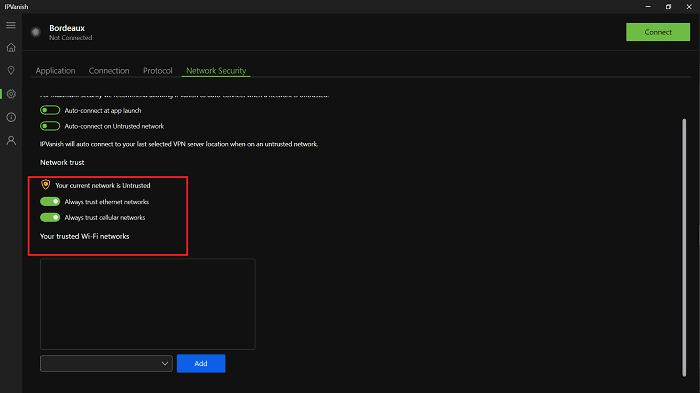Viewport: 700px width, 393px height.
Task: Open Settings gear icon in sidebar
Action: 11,94
